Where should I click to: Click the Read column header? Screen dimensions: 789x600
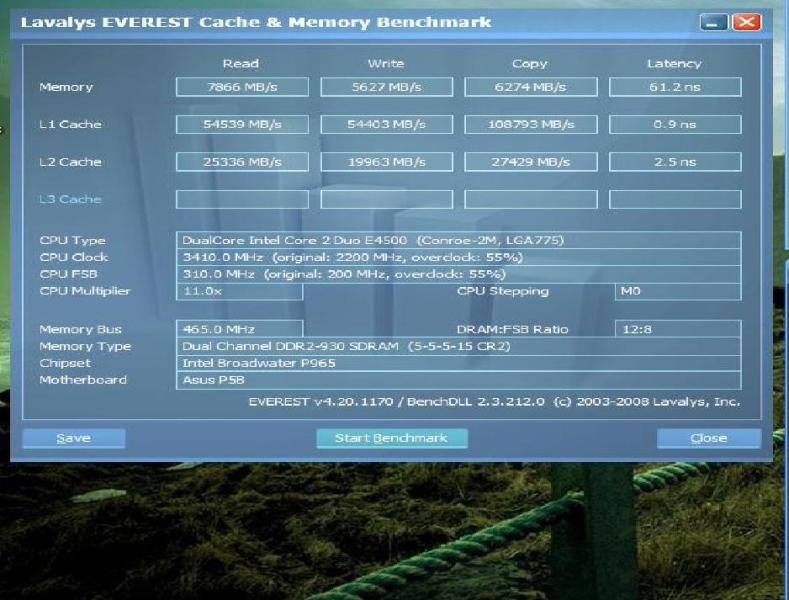(241, 63)
